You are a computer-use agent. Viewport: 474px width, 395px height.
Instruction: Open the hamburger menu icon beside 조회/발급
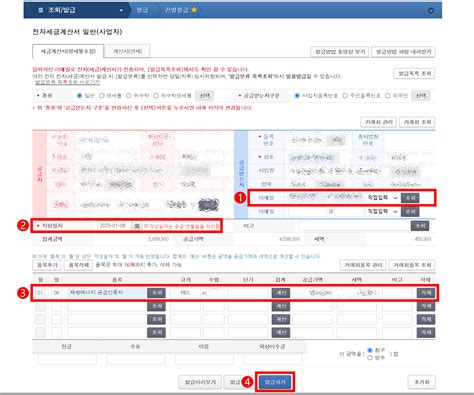point(41,10)
